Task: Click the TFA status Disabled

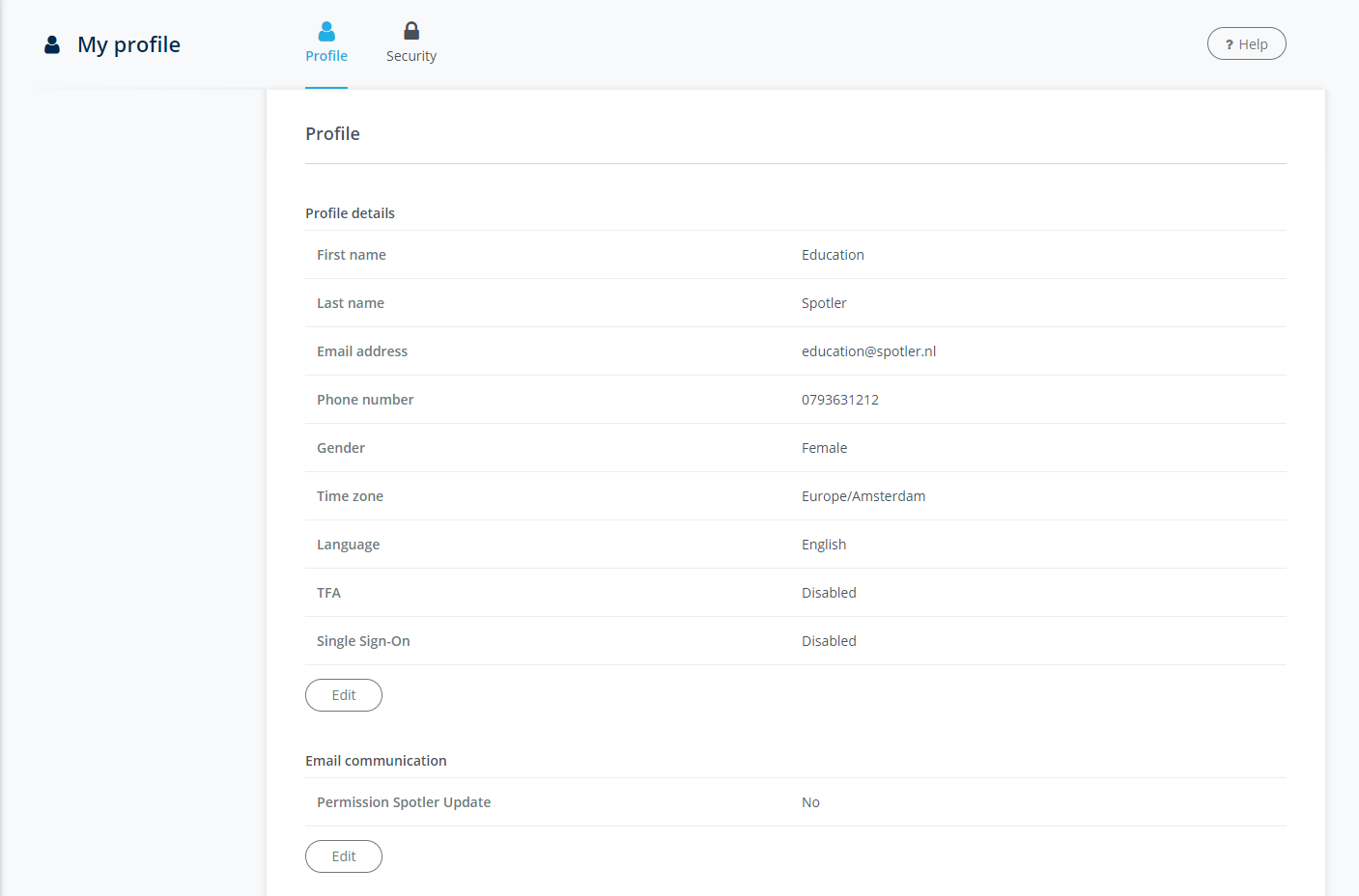Action: (829, 593)
